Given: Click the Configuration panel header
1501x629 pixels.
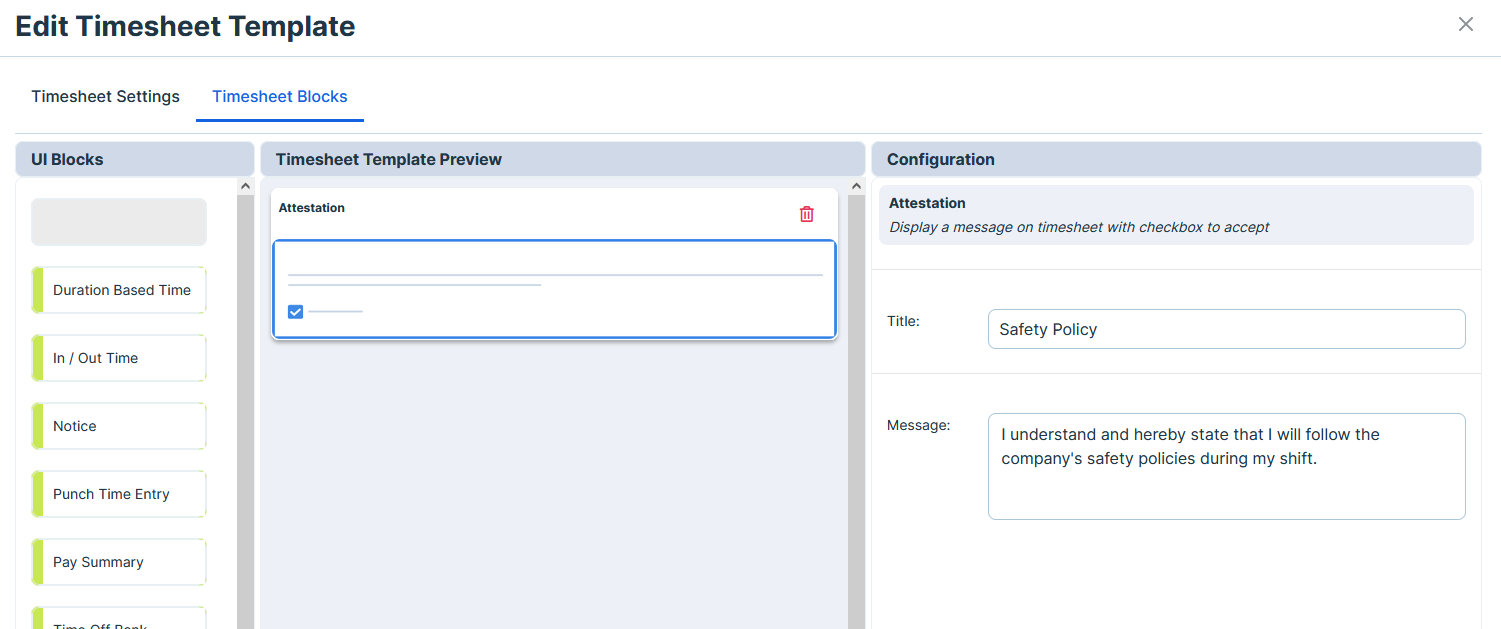Looking at the screenshot, I should [x=1176, y=159].
